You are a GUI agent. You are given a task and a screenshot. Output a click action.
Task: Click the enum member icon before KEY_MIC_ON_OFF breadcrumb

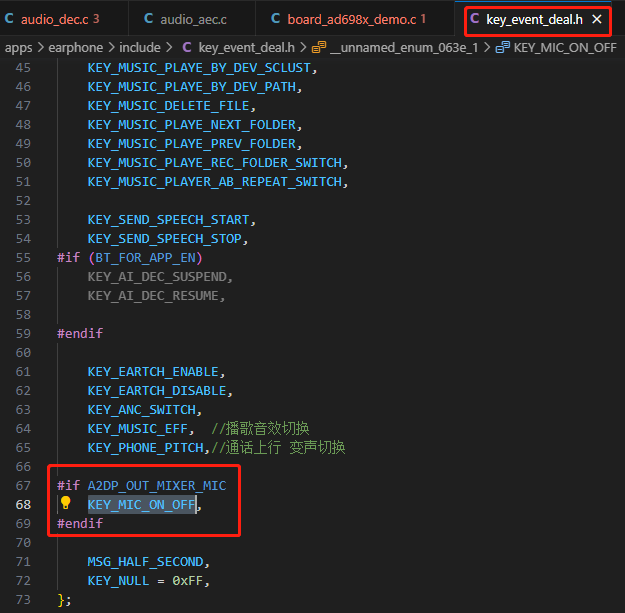[503, 47]
